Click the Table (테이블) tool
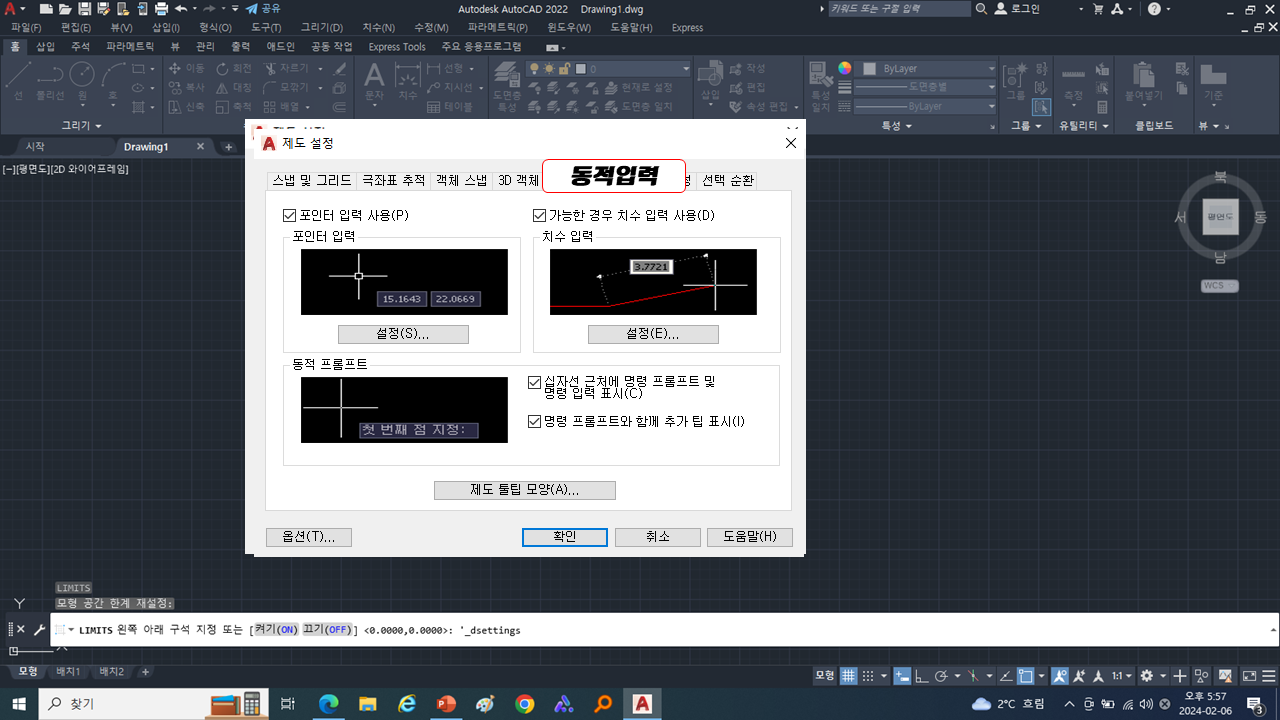1280x720 pixels. (449, 107)
